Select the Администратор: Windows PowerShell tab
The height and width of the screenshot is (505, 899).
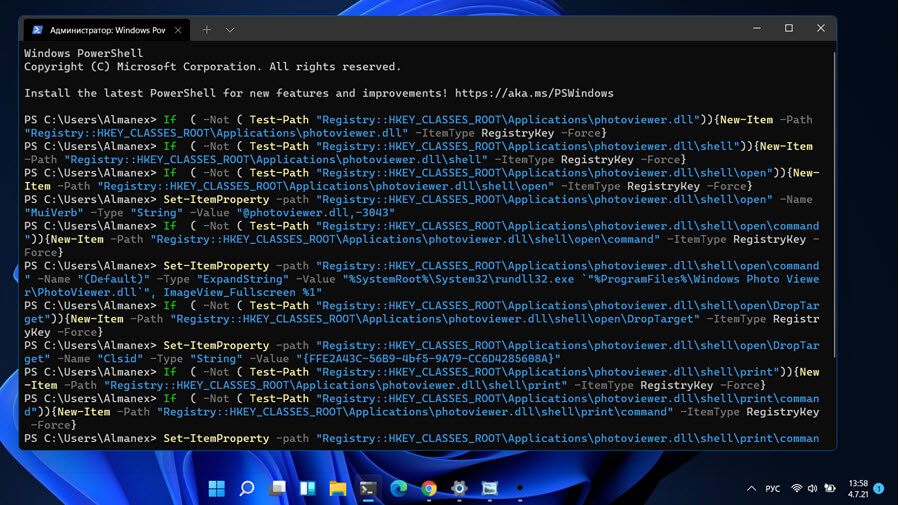coord(107,30)
